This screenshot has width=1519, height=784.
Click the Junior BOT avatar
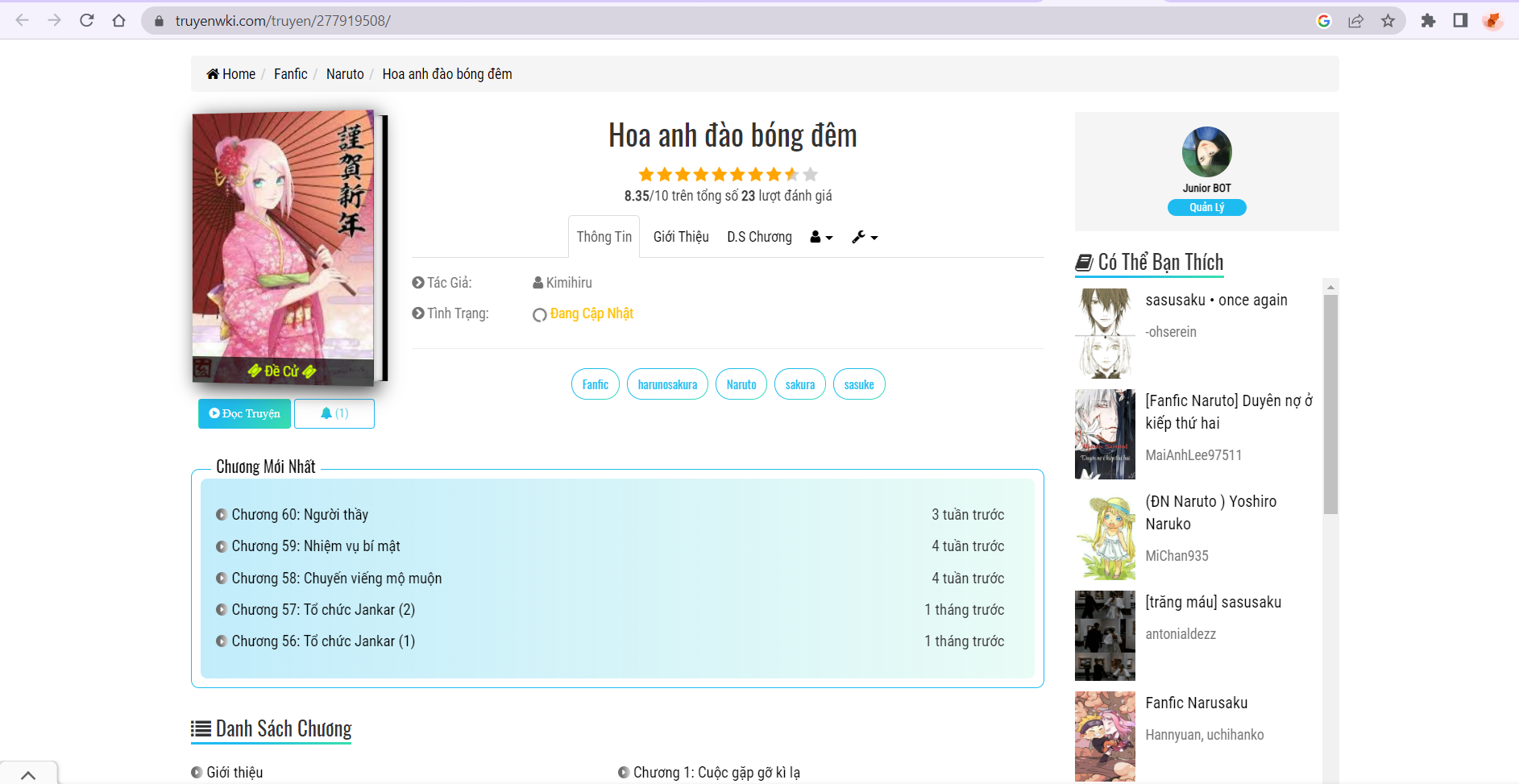pyautogui.click(x=1206, y=151)
